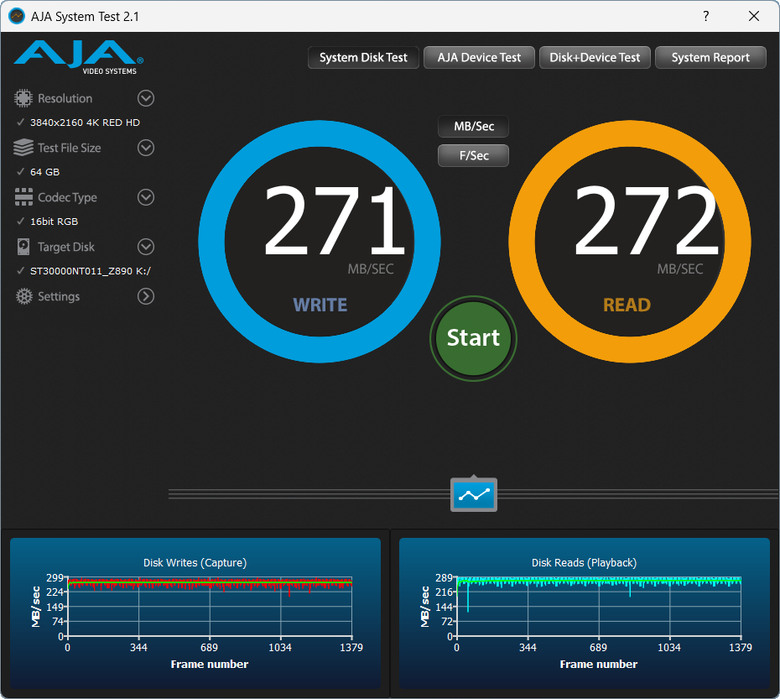Click the WRITE gauge label
Viewport: 780px width, 699px height.
[320, 304]
